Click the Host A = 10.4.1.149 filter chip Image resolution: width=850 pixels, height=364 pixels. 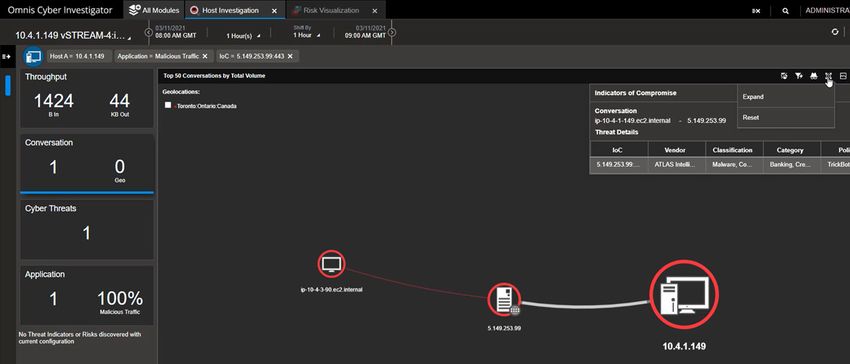pos(79,56)
